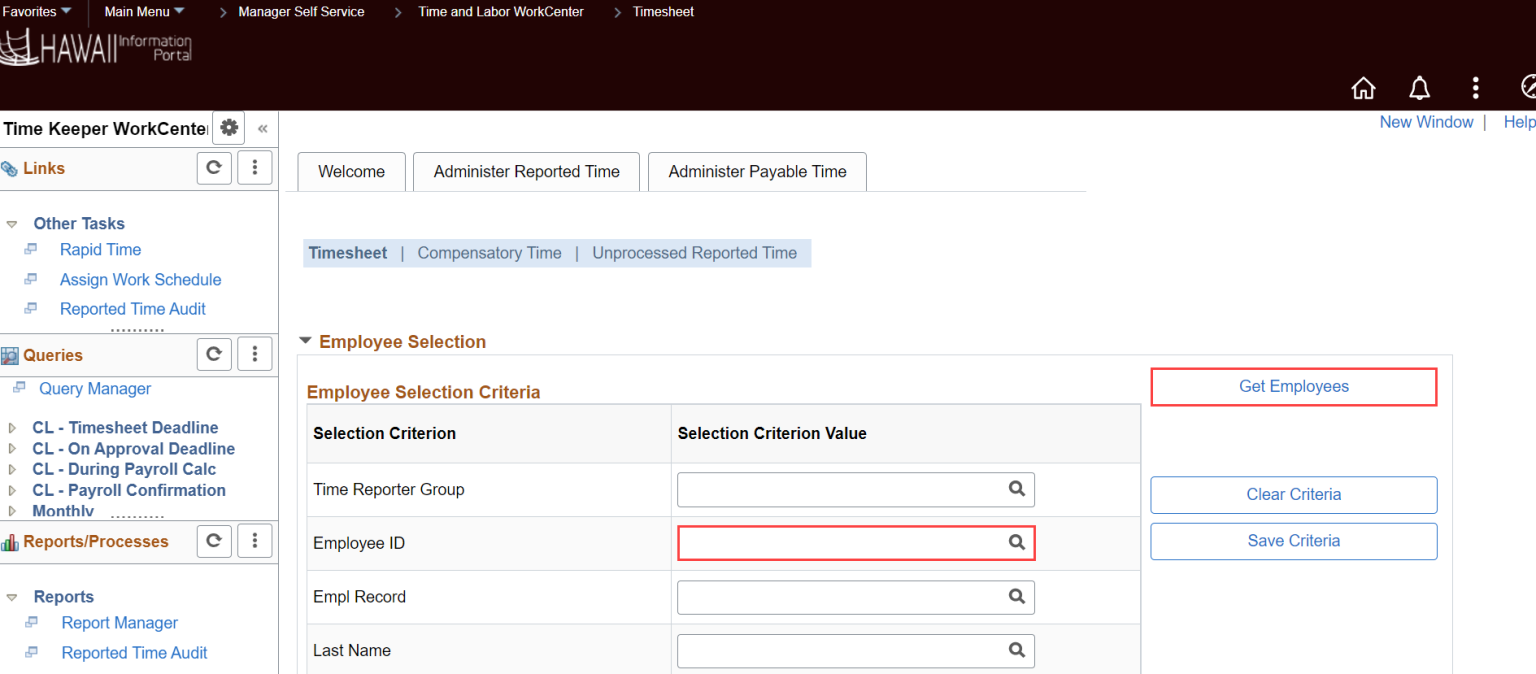
Task: Click the Clear Criteria button
Action: coord(1293,494)
